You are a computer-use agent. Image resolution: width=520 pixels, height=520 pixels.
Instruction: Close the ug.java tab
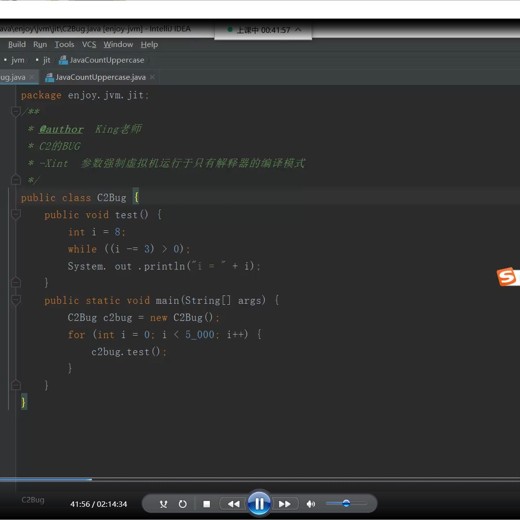pos(32,77)
